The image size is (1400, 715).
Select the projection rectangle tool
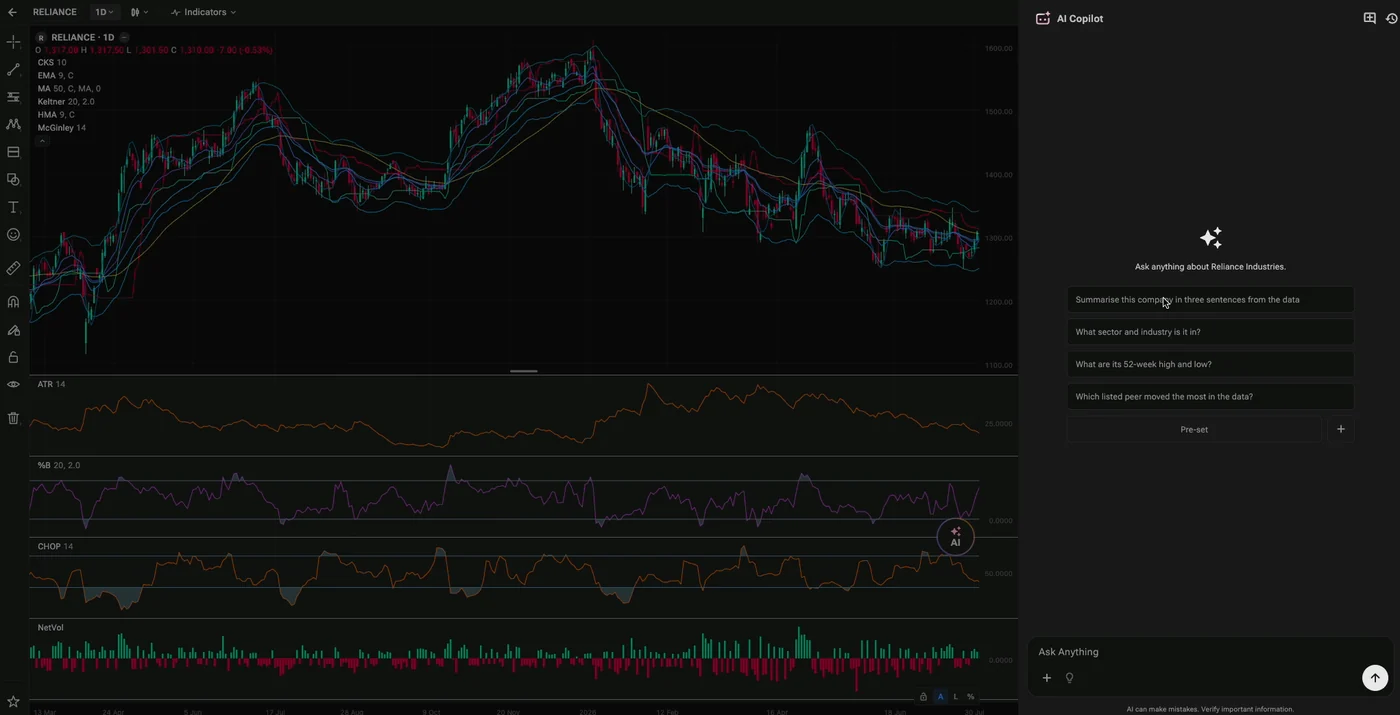click(13, 152)
